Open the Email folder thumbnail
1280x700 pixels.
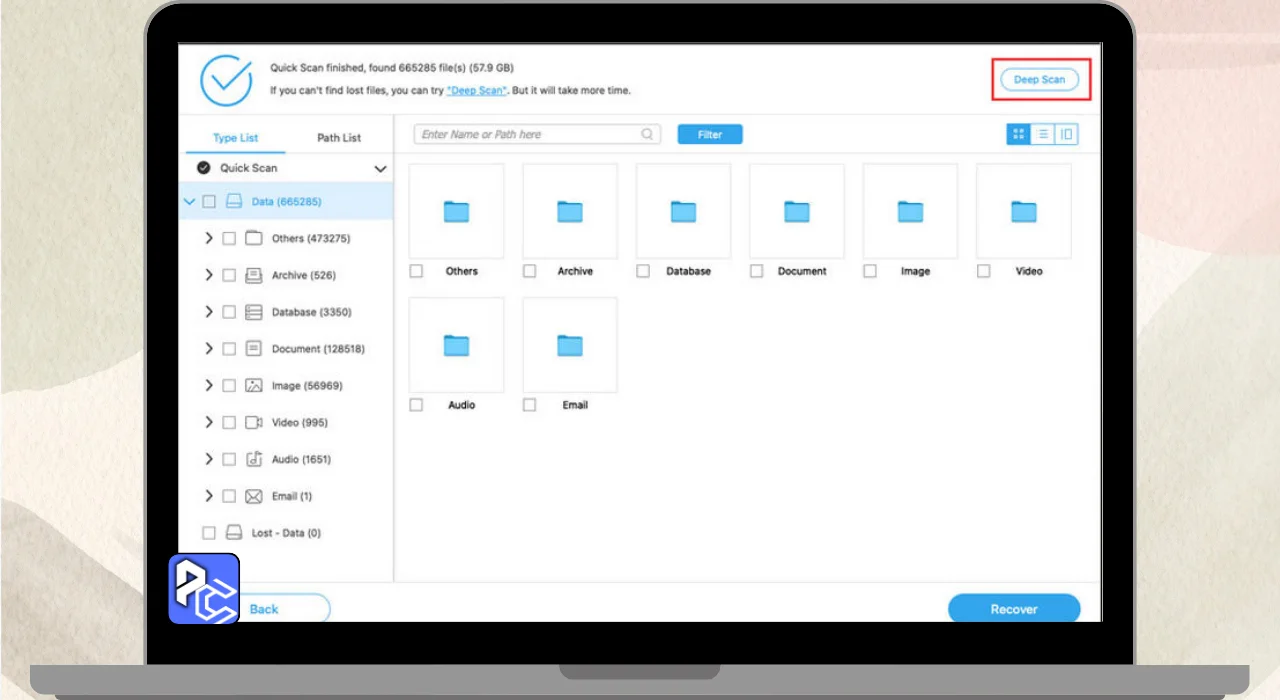point(570,345)
